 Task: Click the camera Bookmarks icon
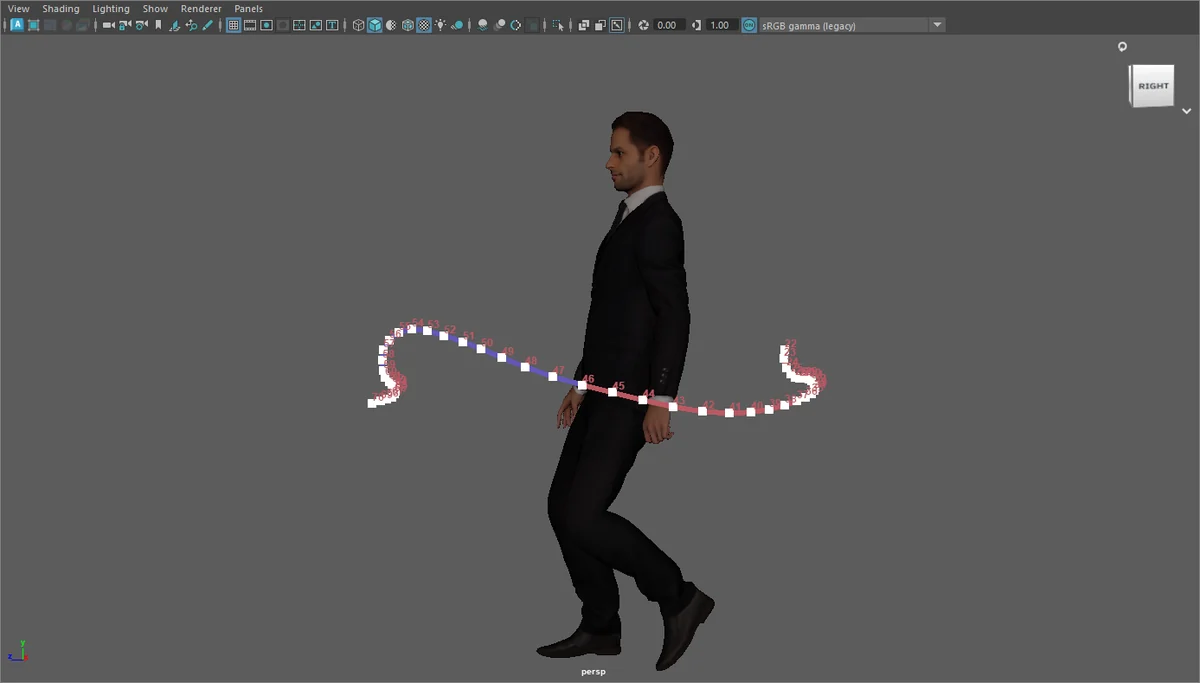click(x=158, y=25)
